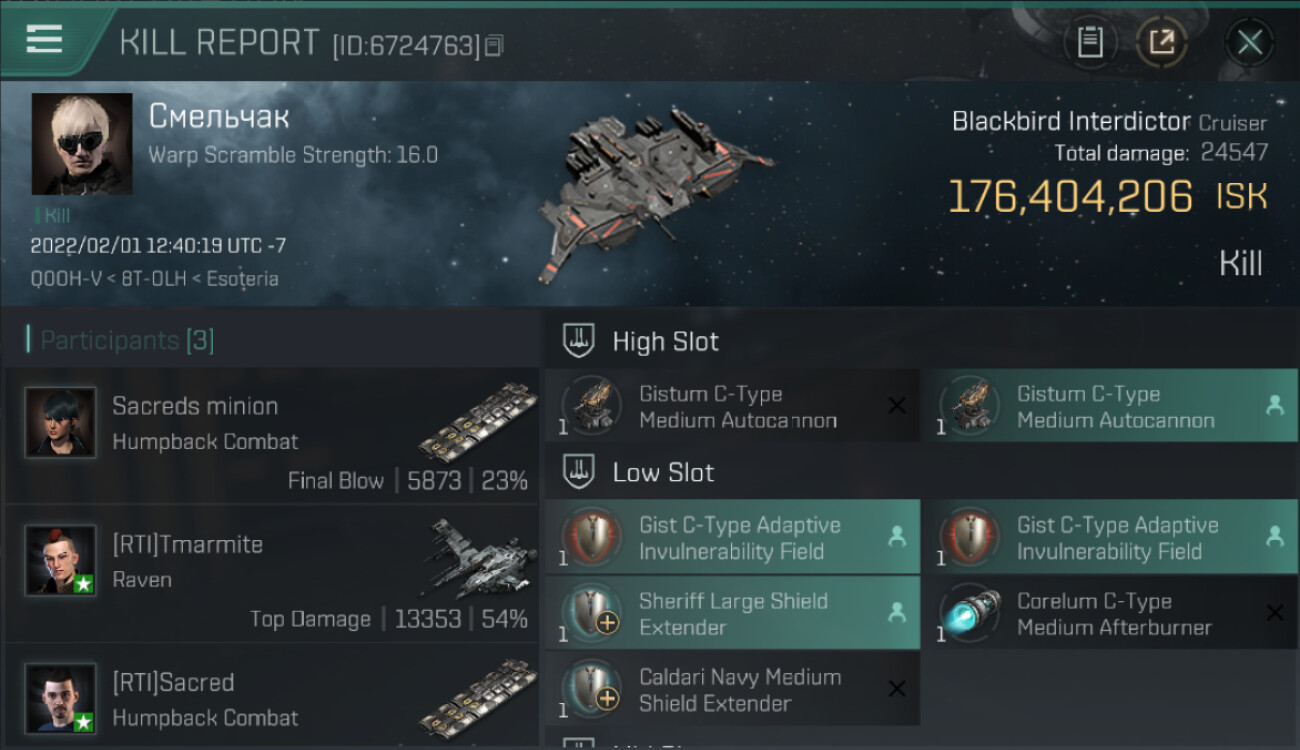View Смельчак's pilot portrait
The width and height of the screenshot is (1300, 750).
pyautogui.click(x=82, y=144)
